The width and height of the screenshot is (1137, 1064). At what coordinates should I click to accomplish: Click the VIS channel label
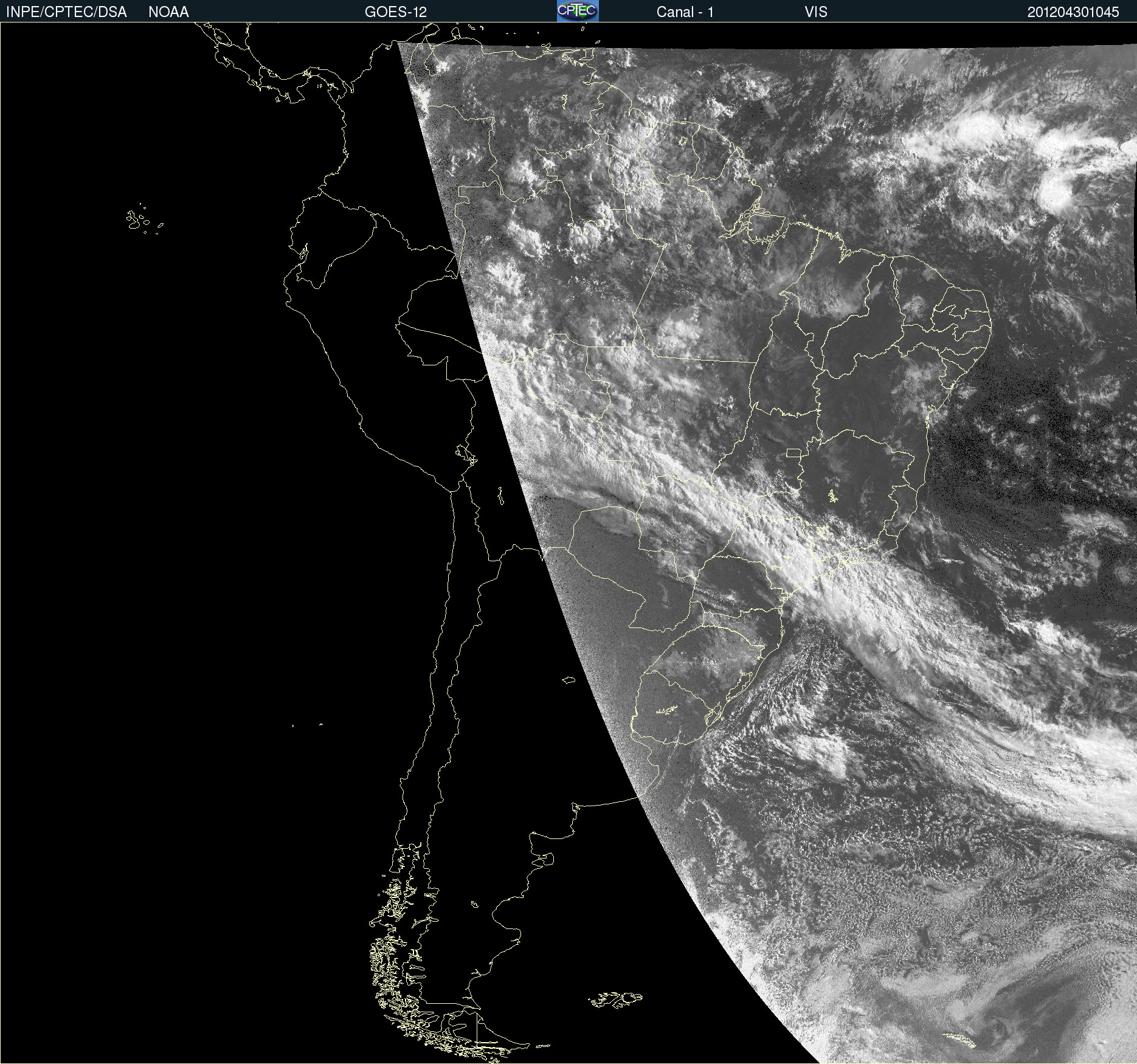point(816,12)
